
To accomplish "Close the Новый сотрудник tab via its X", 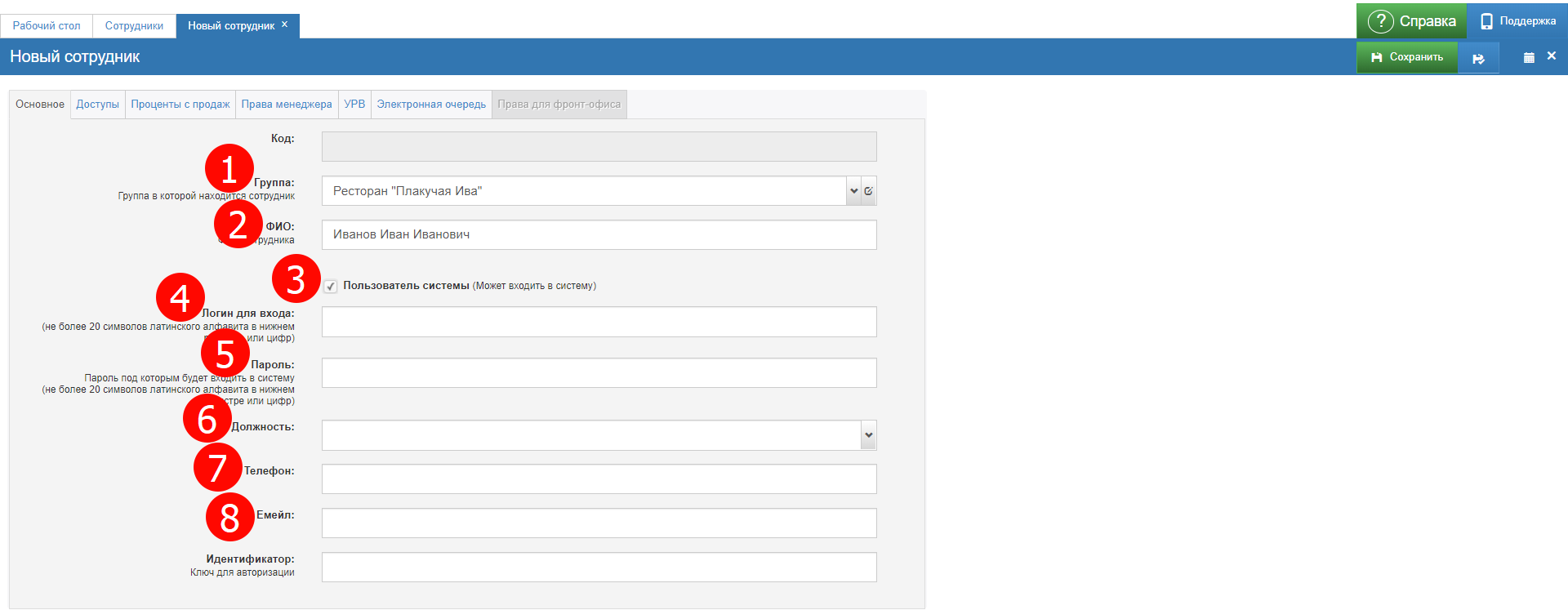I will pos(285,24).
